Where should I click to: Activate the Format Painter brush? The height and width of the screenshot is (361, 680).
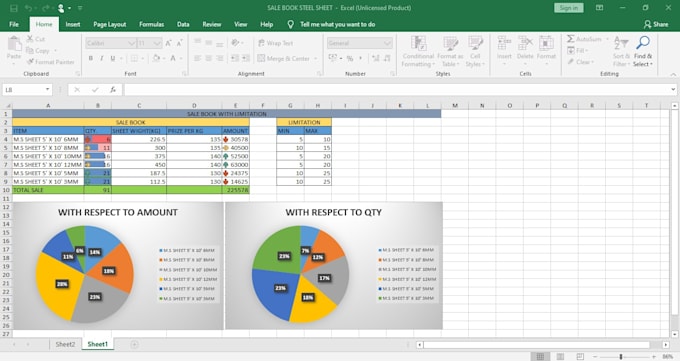pos(50,62)
